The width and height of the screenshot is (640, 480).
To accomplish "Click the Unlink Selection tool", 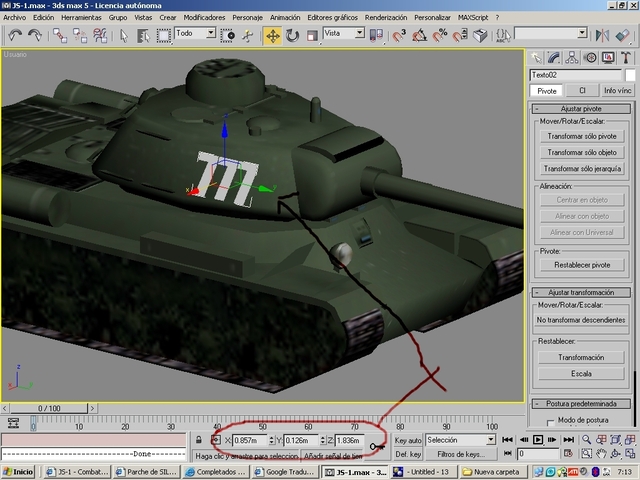I will pos(80,36).
